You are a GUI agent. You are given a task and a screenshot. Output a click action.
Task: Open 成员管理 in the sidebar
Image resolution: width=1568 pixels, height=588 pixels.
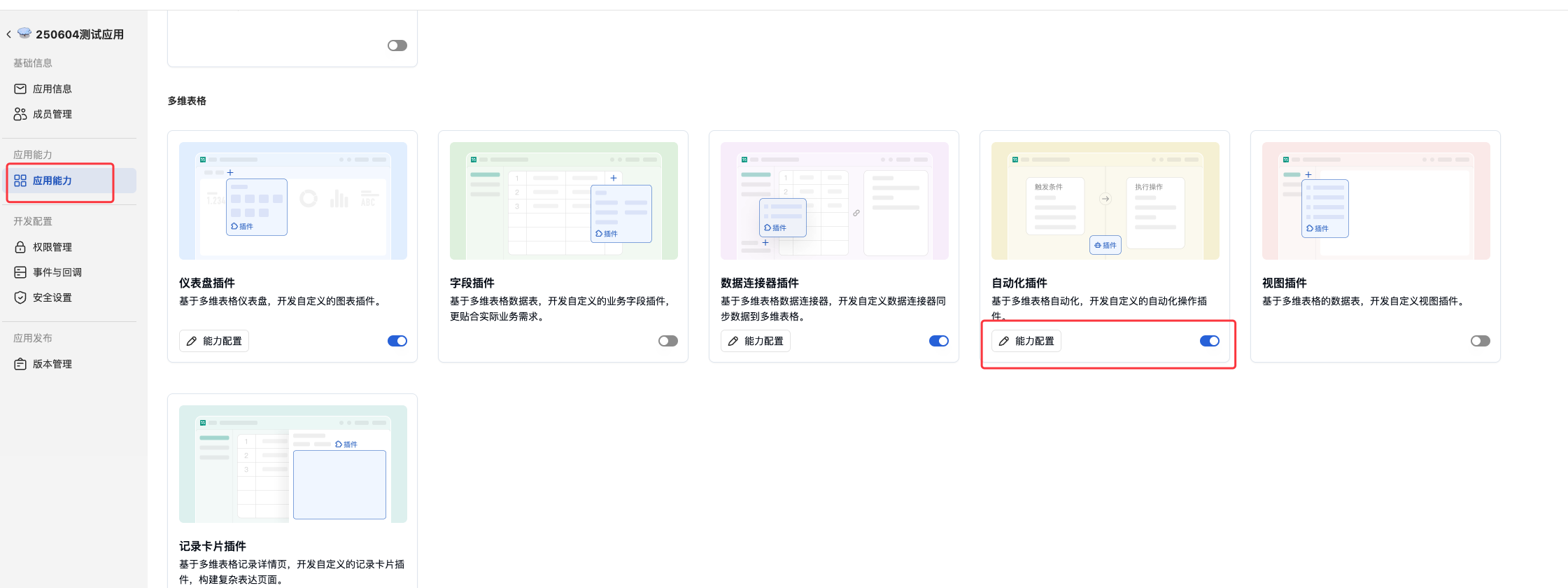tap(52, 114)
